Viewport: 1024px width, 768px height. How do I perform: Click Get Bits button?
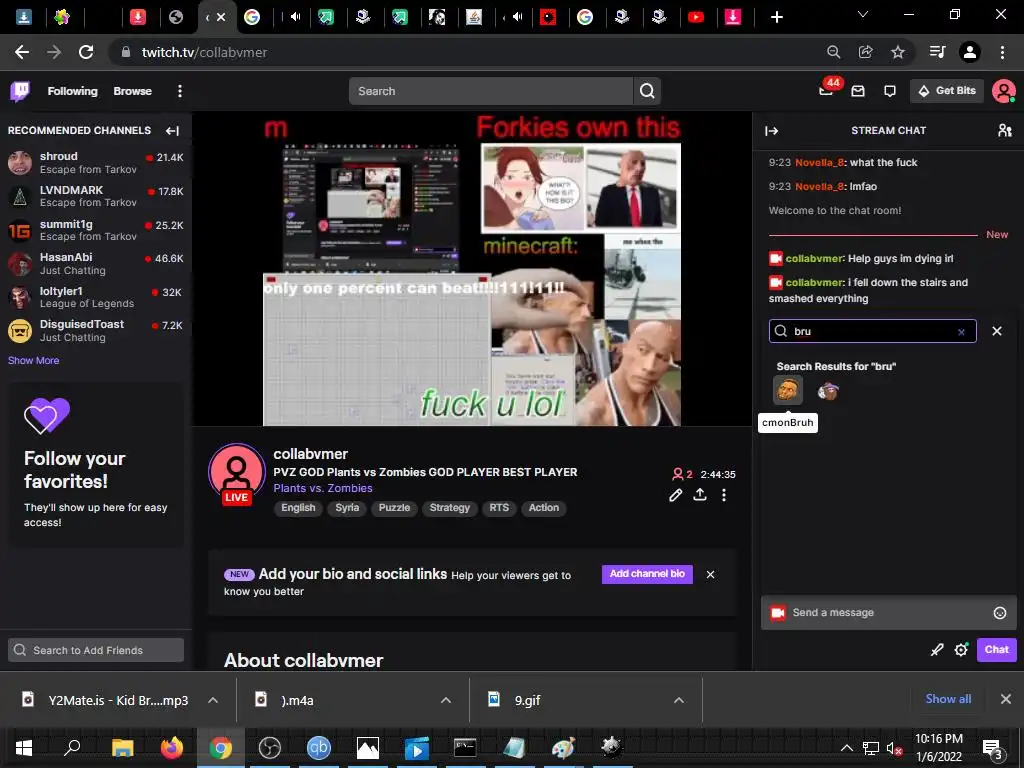coord(947,91)
